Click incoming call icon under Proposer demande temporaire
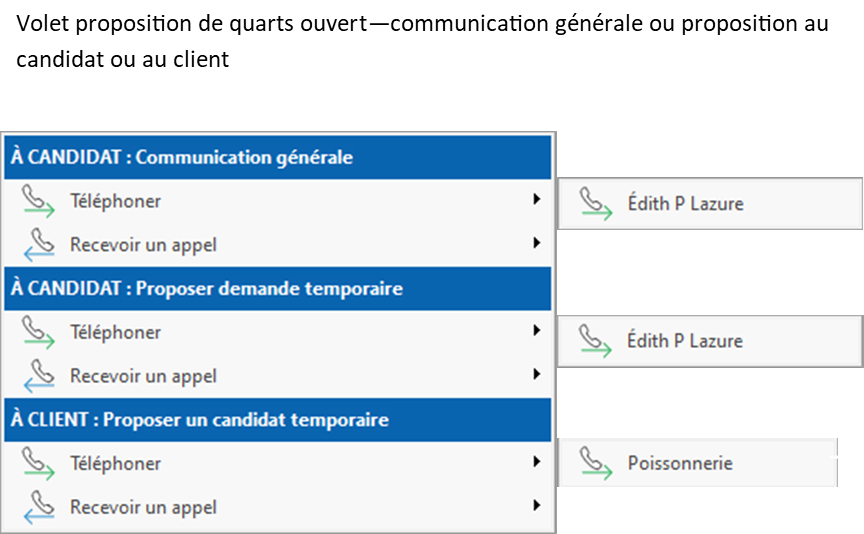Screen dimensions: 864x534 tap(38, 376)
